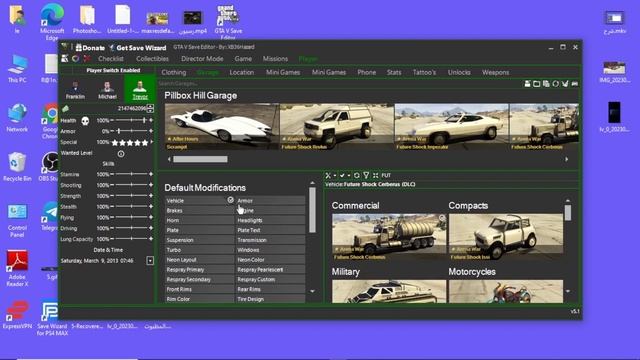The image size is (640, 360).
Task: Click the expand arrows icon in vehicle toolbar
Action: (x=376, y=176)
